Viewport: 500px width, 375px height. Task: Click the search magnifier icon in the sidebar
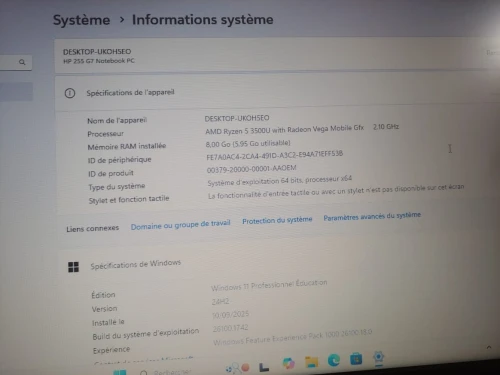pos(22,62)
